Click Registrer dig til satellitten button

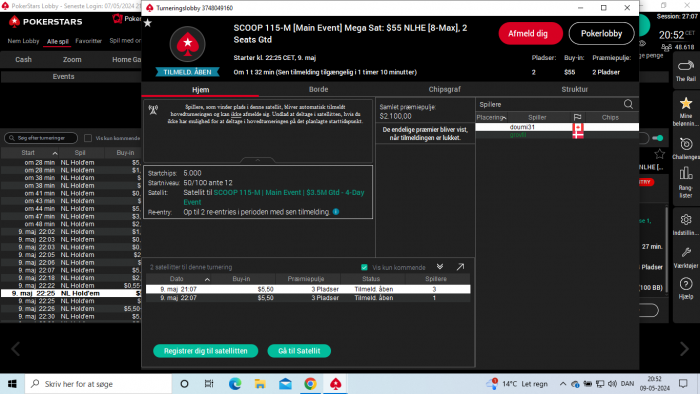point(205,351)
